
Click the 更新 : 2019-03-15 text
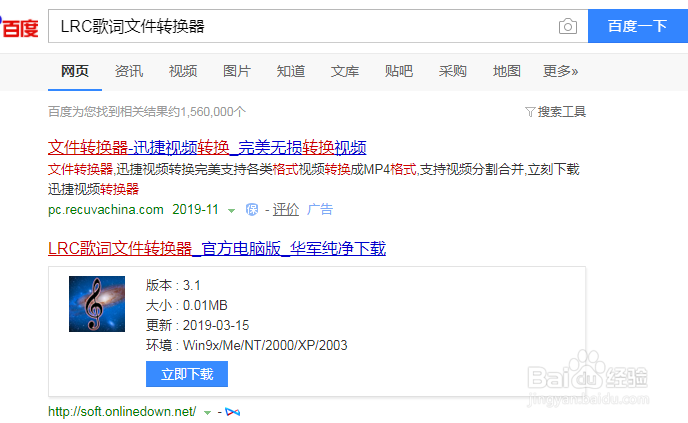coord(197,326)
